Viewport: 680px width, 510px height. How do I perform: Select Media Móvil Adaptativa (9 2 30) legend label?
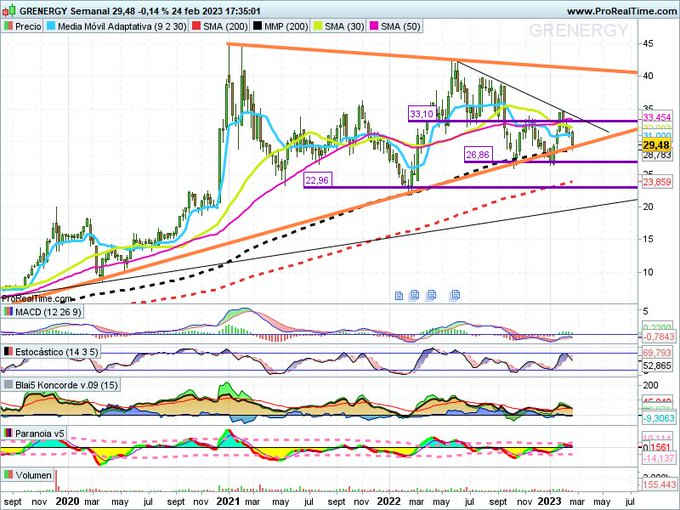(x=122, y=26)
